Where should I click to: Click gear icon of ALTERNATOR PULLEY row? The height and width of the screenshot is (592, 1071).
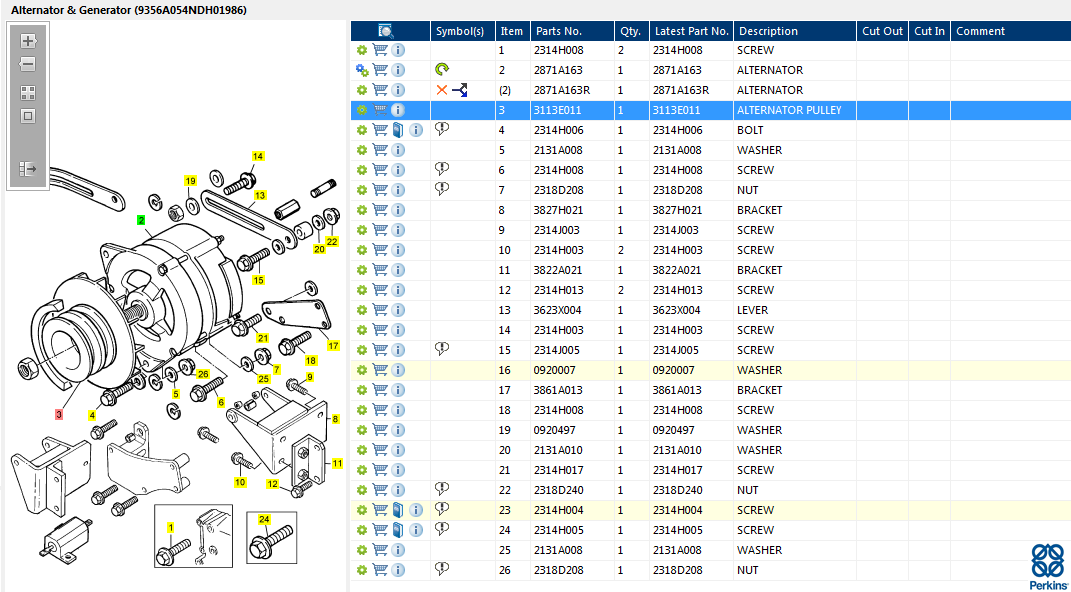tap(362, 110)
